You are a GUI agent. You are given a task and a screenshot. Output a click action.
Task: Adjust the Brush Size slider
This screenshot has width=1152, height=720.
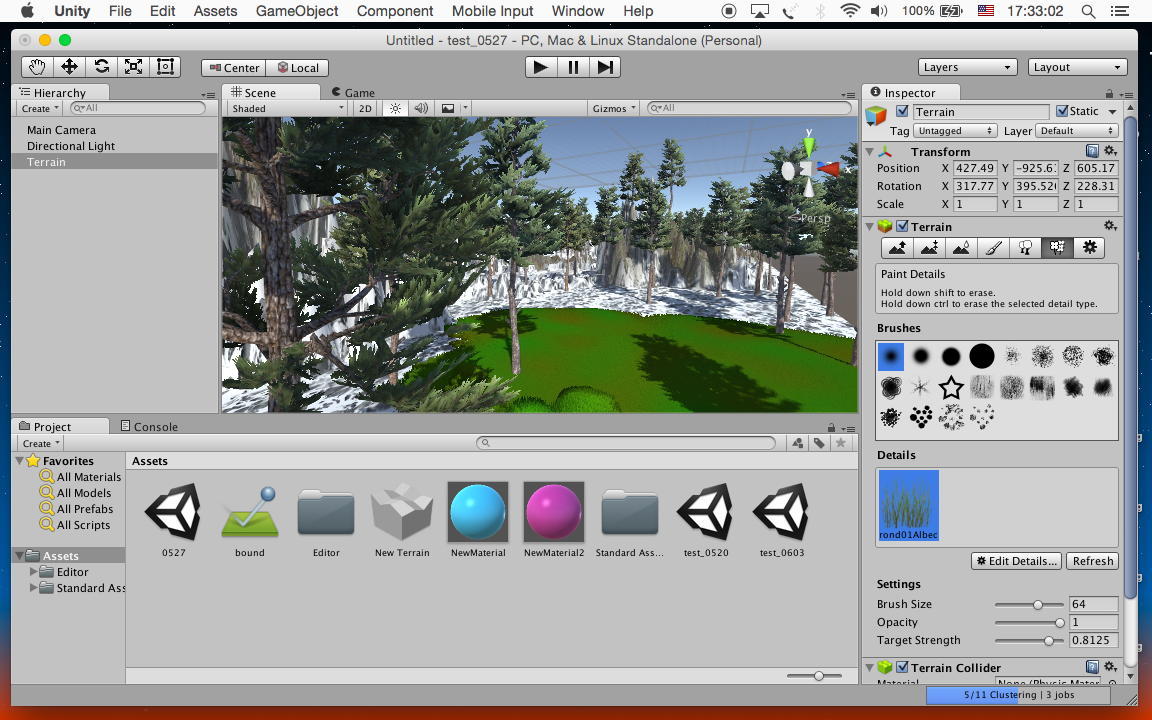1029,604
